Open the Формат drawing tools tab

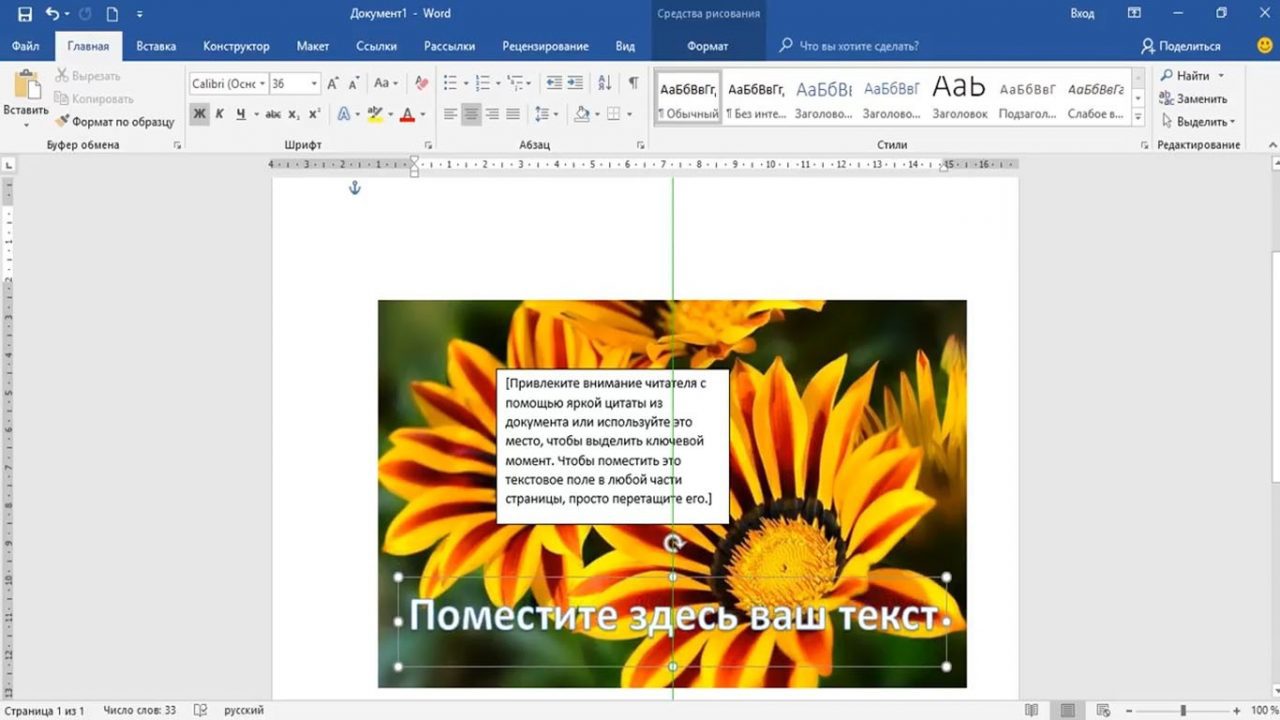pos(708,46)
